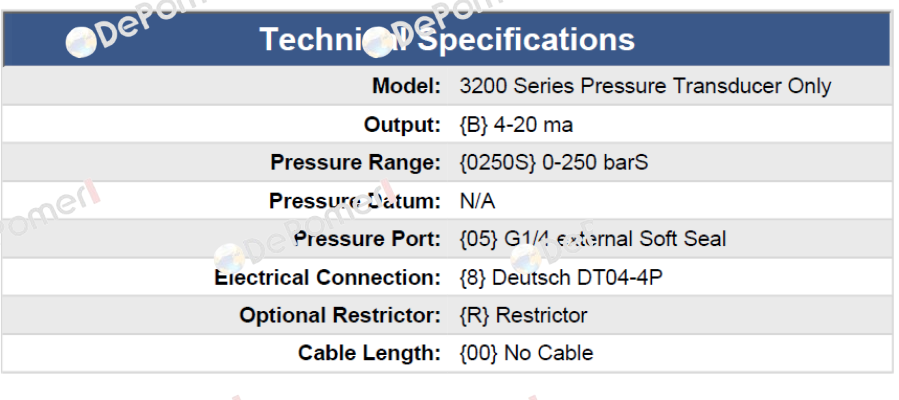Viewport: 899px width, 400px height.
Task: Click the {8} Deutsch DT04-4P value
Action: pyautogui.click(x=561, y=277)
